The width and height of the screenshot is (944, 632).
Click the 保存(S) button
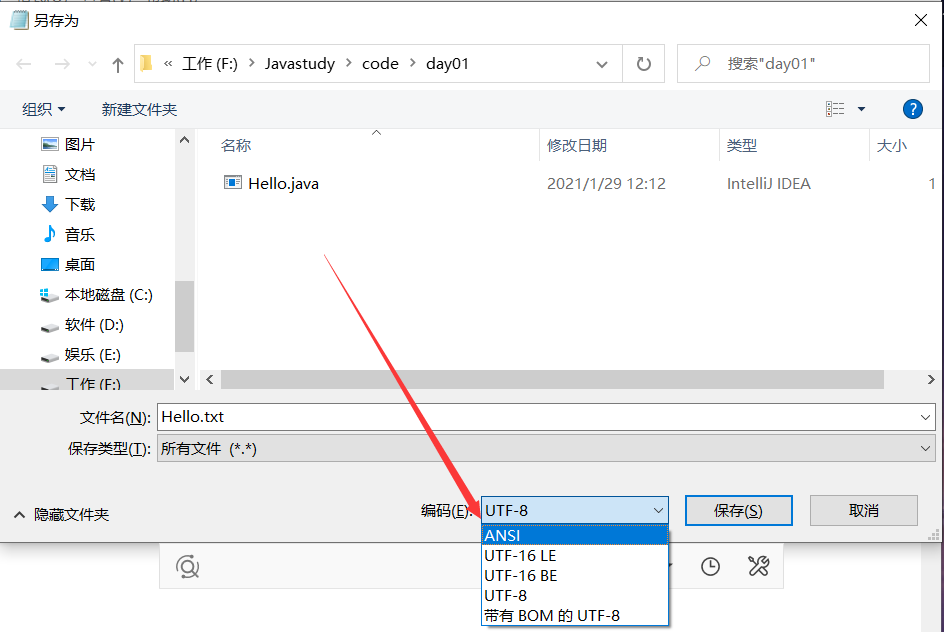coord(738,510)
